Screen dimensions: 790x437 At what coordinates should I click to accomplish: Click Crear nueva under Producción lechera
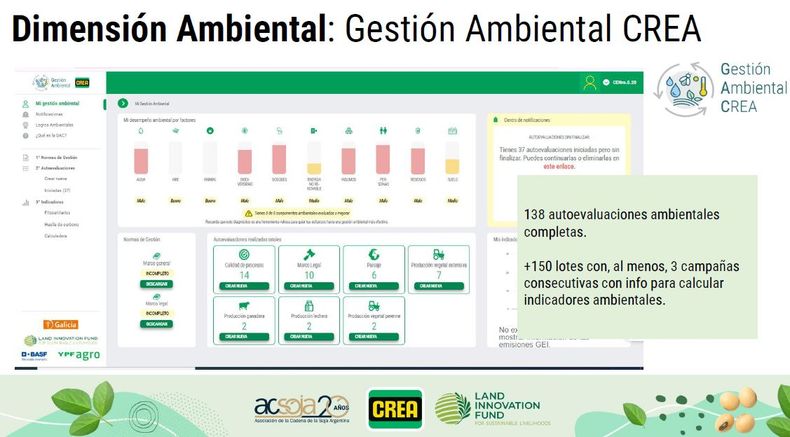coord(309,337)
